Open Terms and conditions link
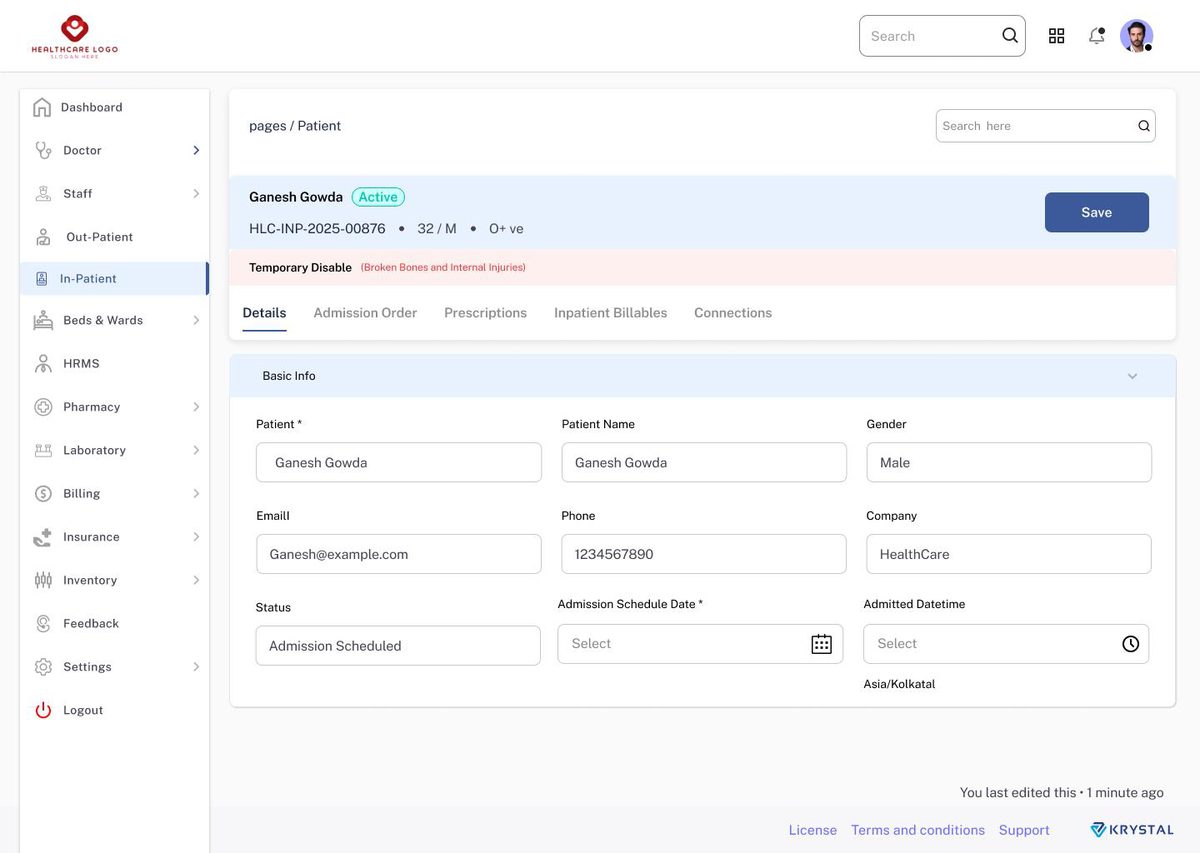 click(x=918, y=830)
